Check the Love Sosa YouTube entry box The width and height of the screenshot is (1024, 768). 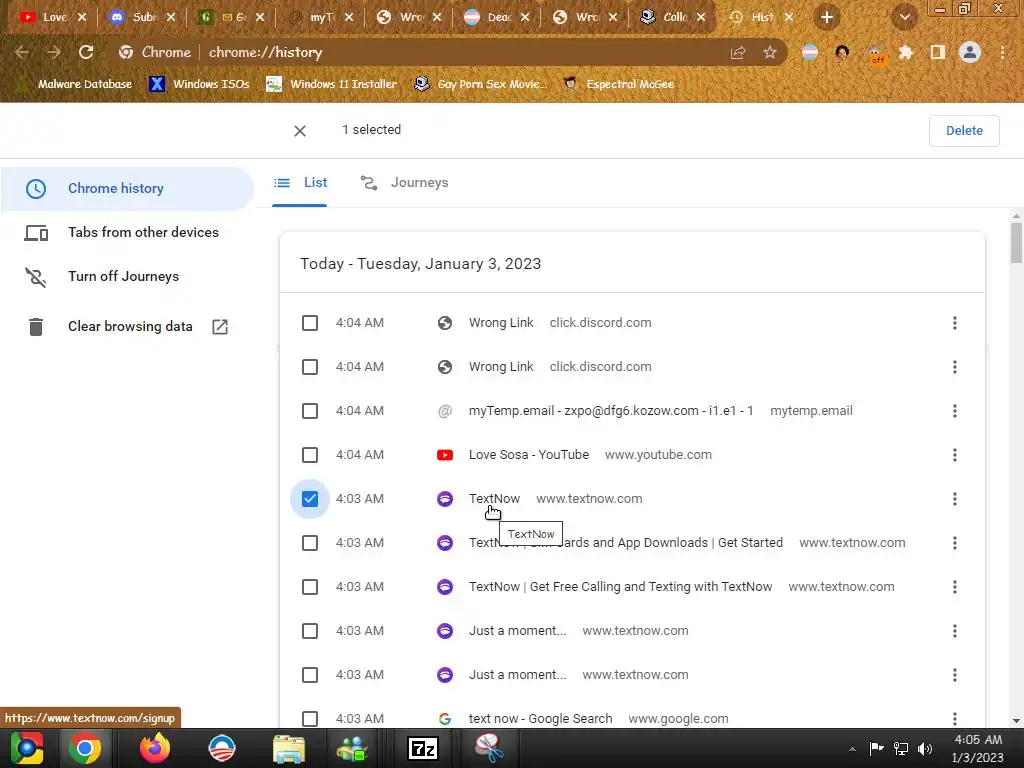310,455
